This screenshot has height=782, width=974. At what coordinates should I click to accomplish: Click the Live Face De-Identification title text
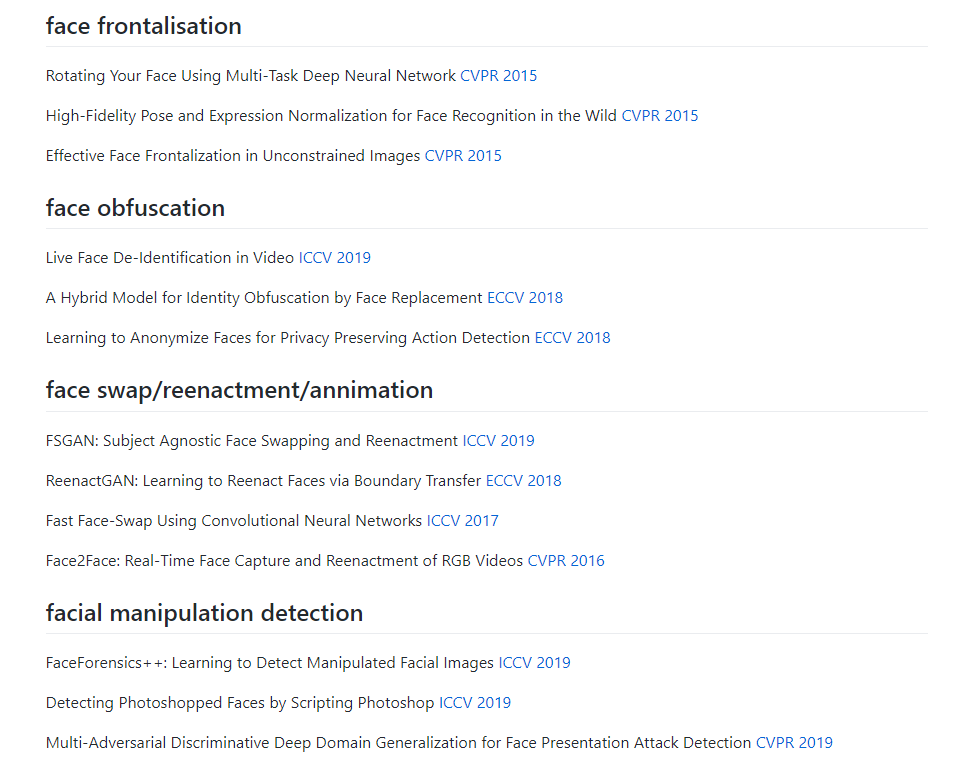pyautogui.click(x=170, y=258)
